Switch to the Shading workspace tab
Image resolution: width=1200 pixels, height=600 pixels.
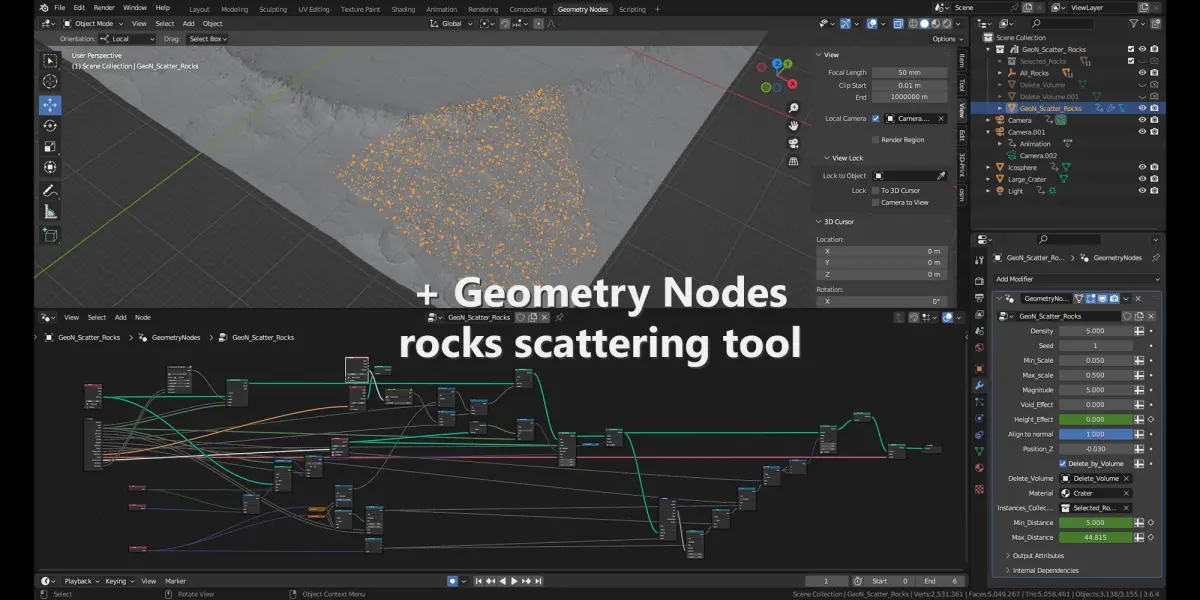click(403, 9)
